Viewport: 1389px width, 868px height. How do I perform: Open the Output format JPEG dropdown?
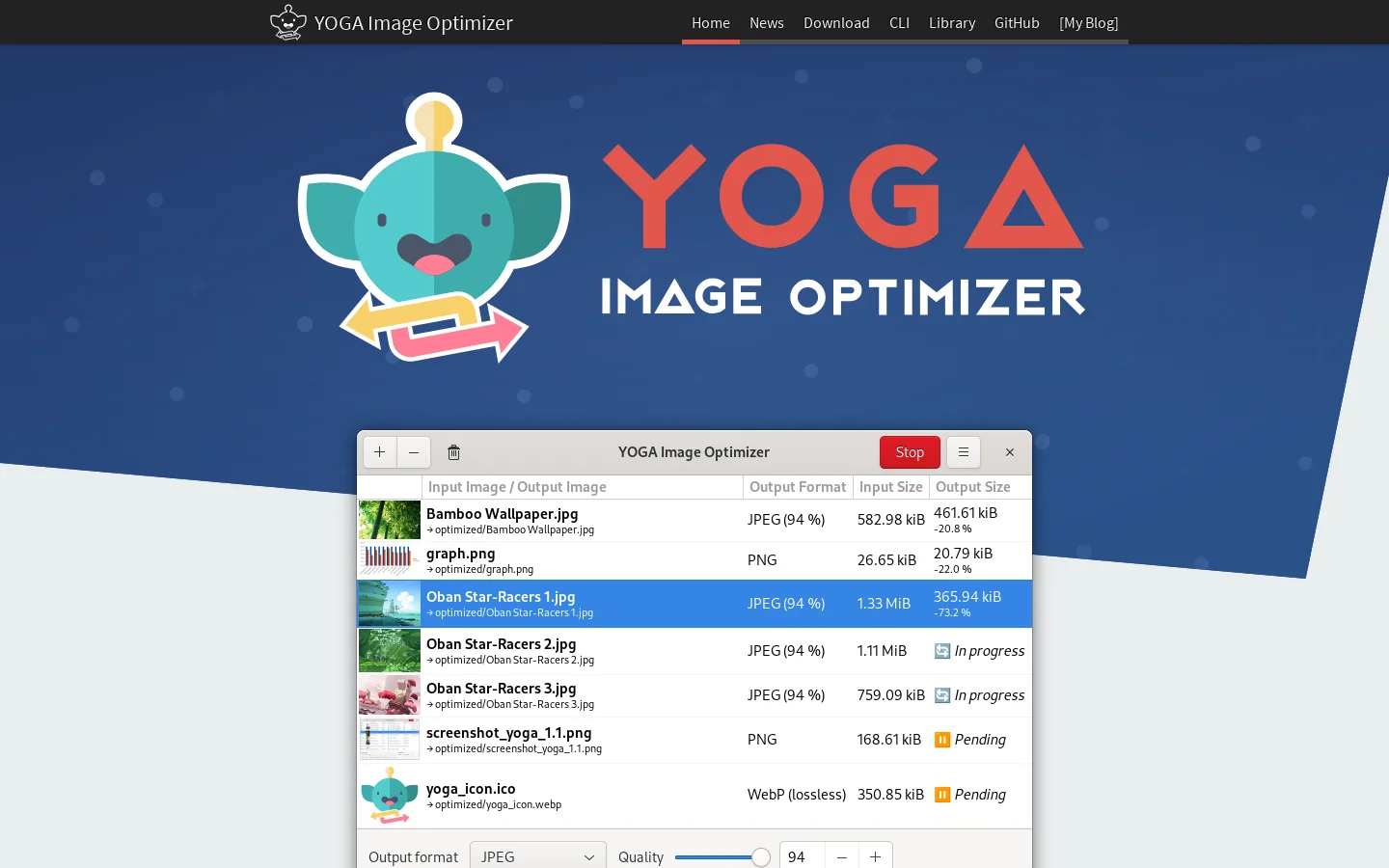point(538,856)
